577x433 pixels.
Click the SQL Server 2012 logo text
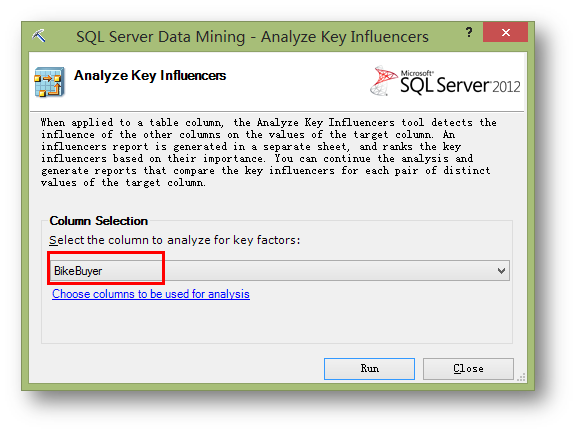[x=460, y=82]
